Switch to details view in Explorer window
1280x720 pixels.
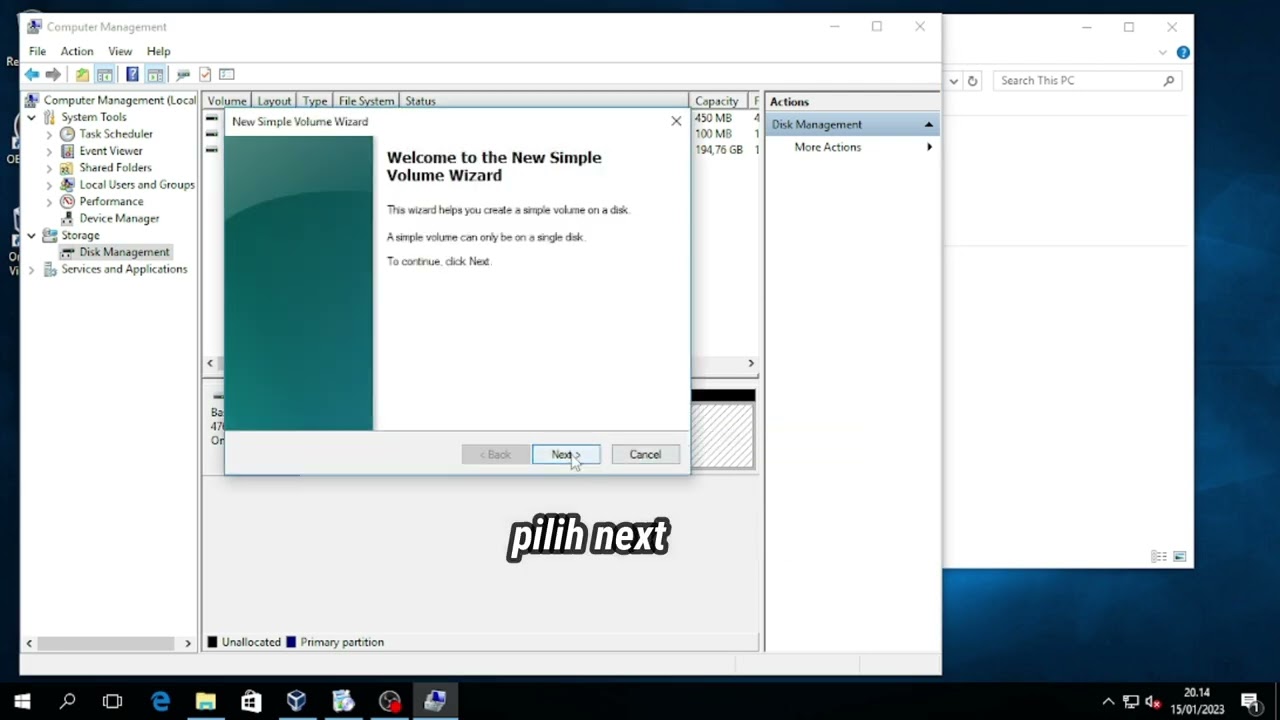pyautogui.click(x=1159, y=556)
